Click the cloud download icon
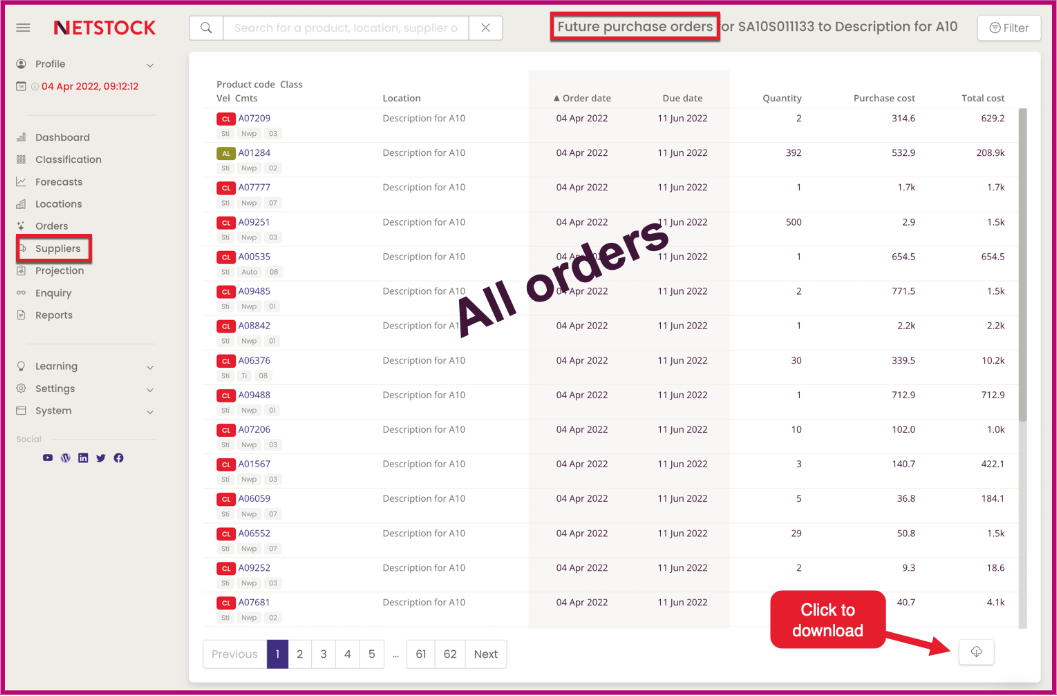 pyautogui.click(x=976, y=652)
